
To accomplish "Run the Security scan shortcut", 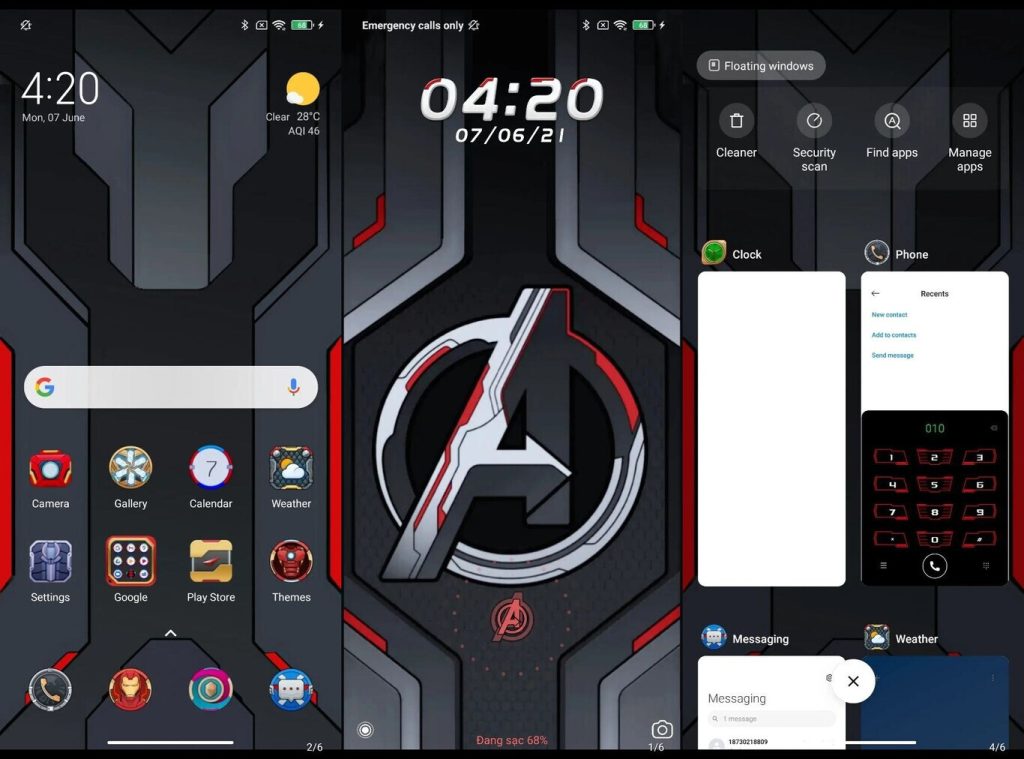I will pyautogui.click(x=814, y=138).
